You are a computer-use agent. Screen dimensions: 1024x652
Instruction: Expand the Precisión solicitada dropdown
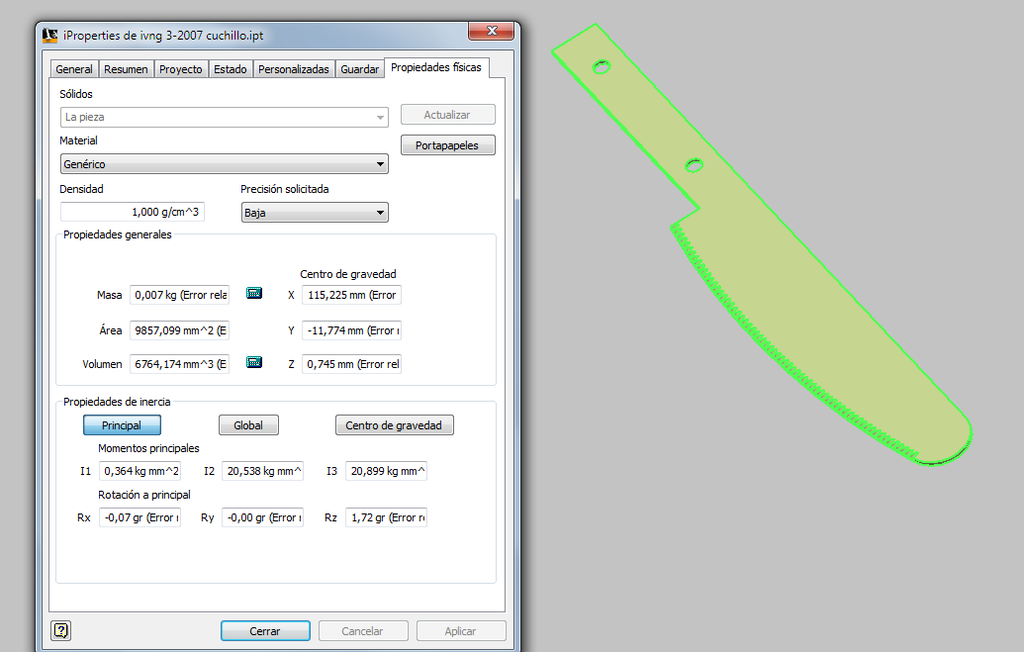pyautogui.click(x=314, y=212)
